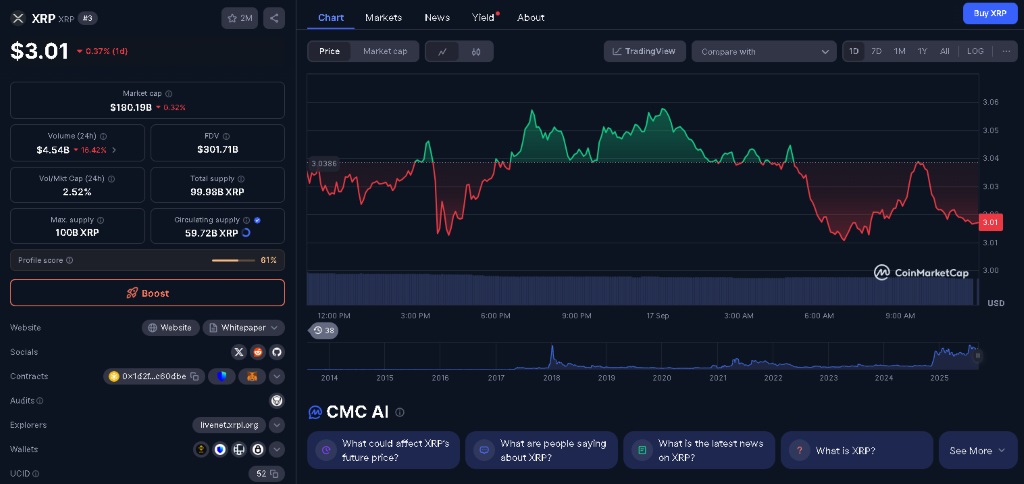Open the X (Twitter) social link
The width and height of the screenshot is (1024, 484).
tap(239, 352)
